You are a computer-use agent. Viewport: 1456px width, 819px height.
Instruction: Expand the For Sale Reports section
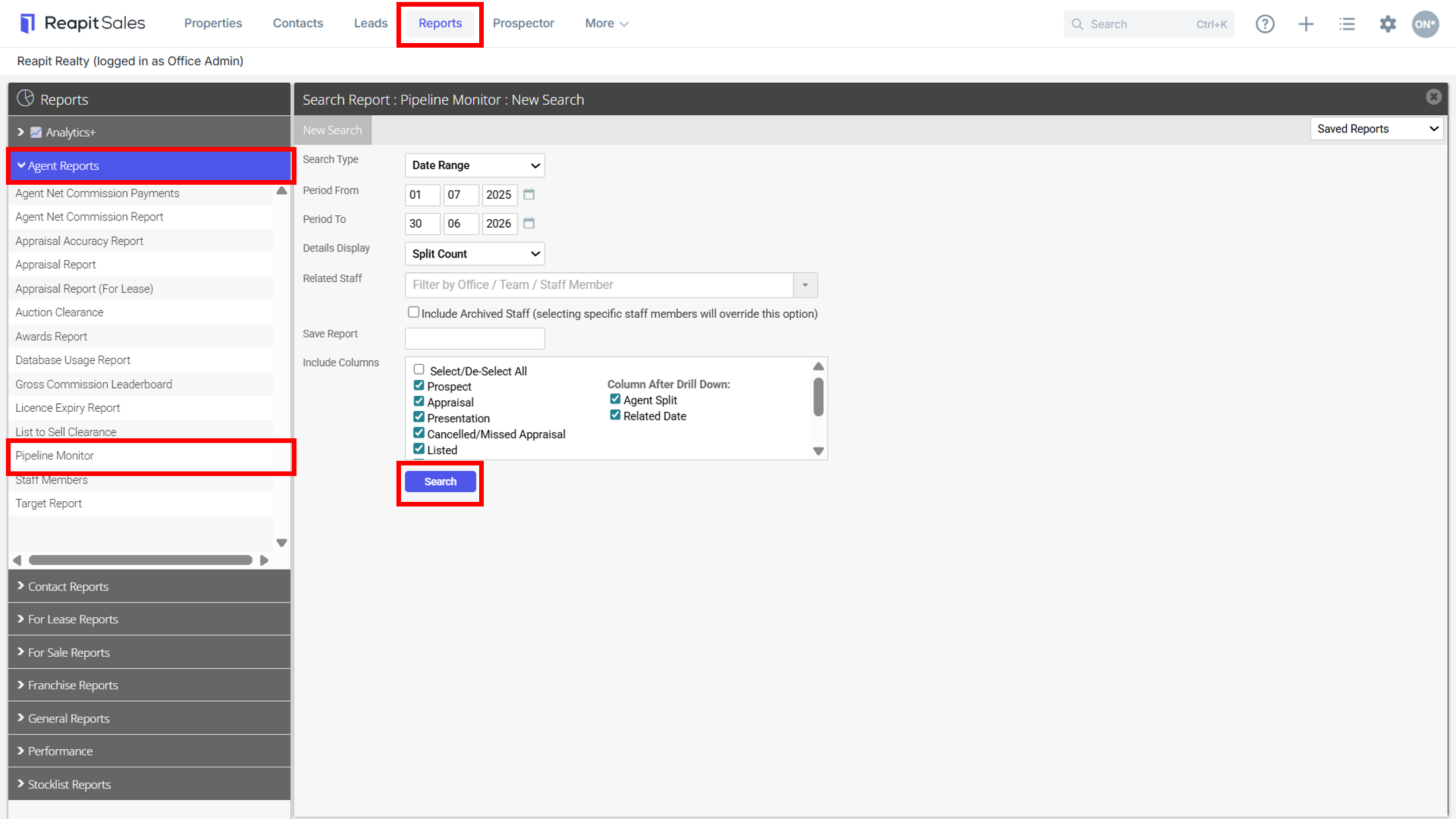click(x=149, y=652)
